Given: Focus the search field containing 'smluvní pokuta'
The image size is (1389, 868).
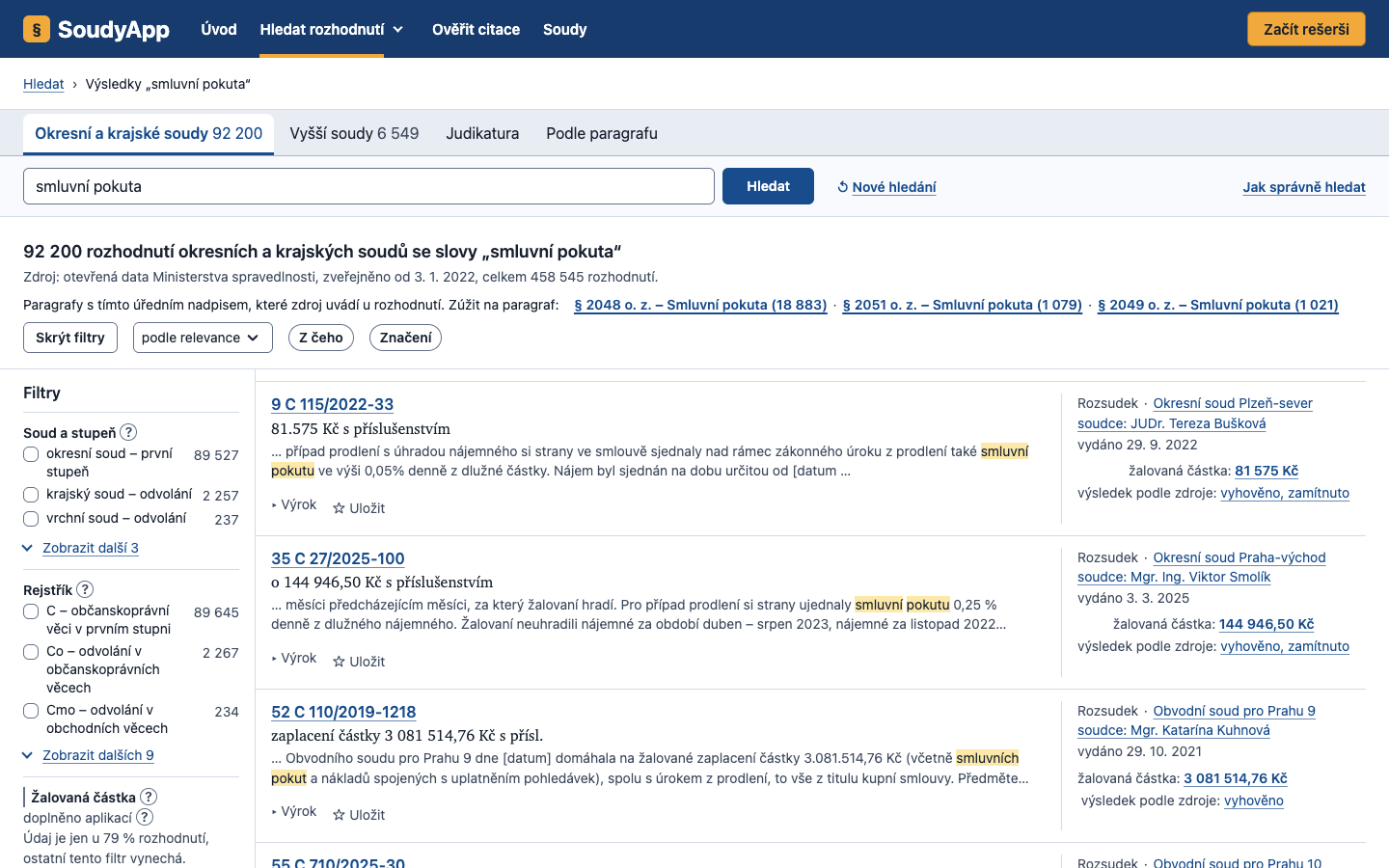Looking at the screenshot, I should (x=368, y=186).
